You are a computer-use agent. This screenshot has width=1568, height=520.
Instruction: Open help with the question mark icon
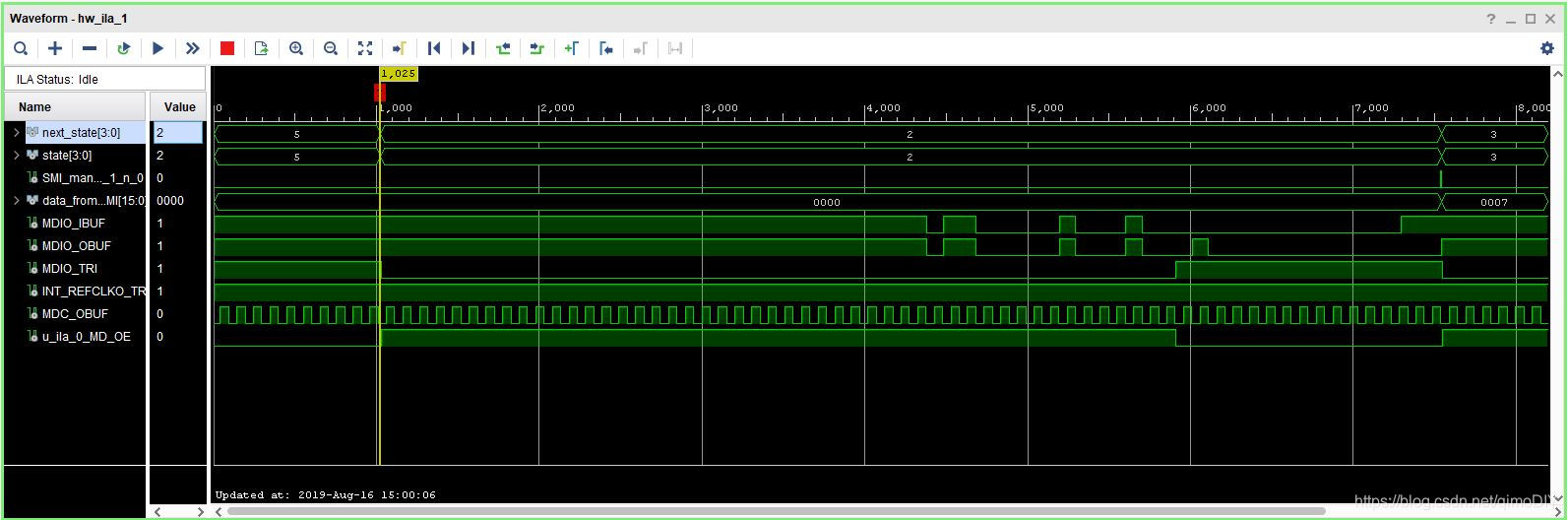point(1491,19)
